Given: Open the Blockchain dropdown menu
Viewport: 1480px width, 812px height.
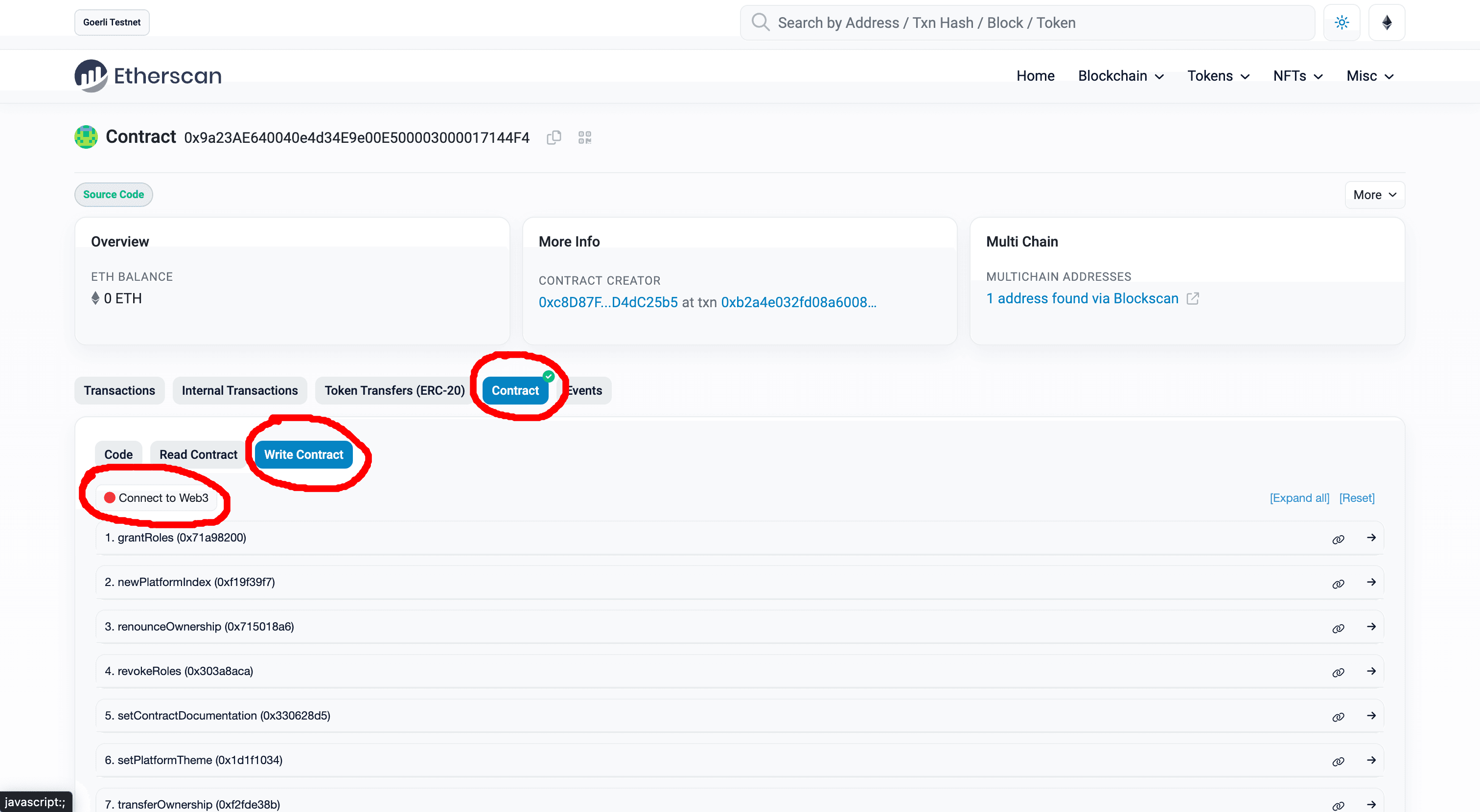Looking at the screenshot, I should click(x=1120, y=76).
